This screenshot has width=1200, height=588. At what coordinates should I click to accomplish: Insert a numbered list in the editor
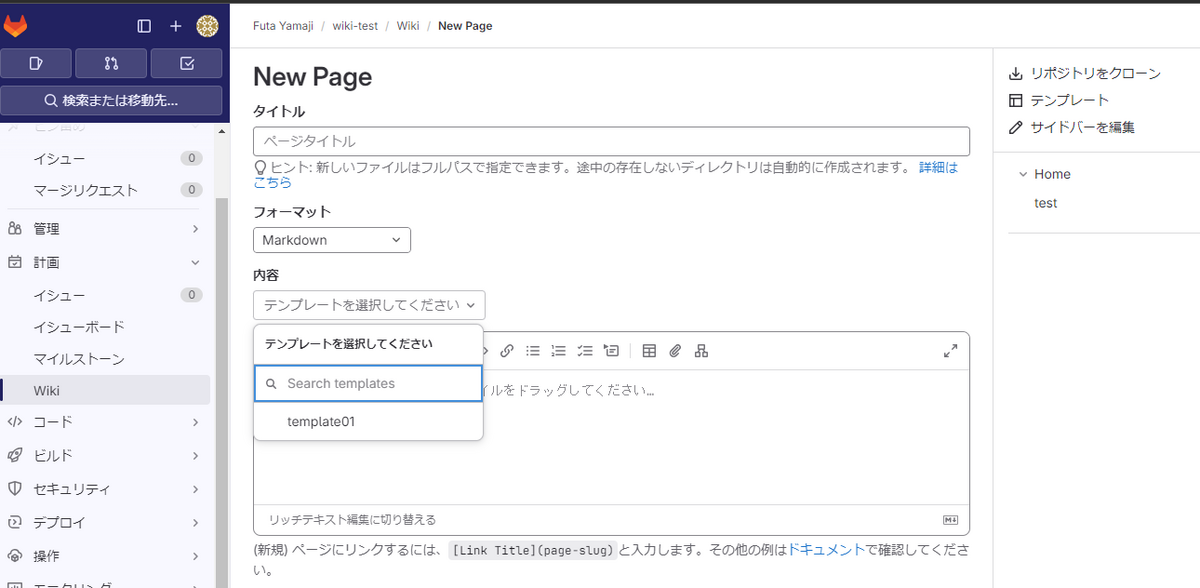pos(559,351)
